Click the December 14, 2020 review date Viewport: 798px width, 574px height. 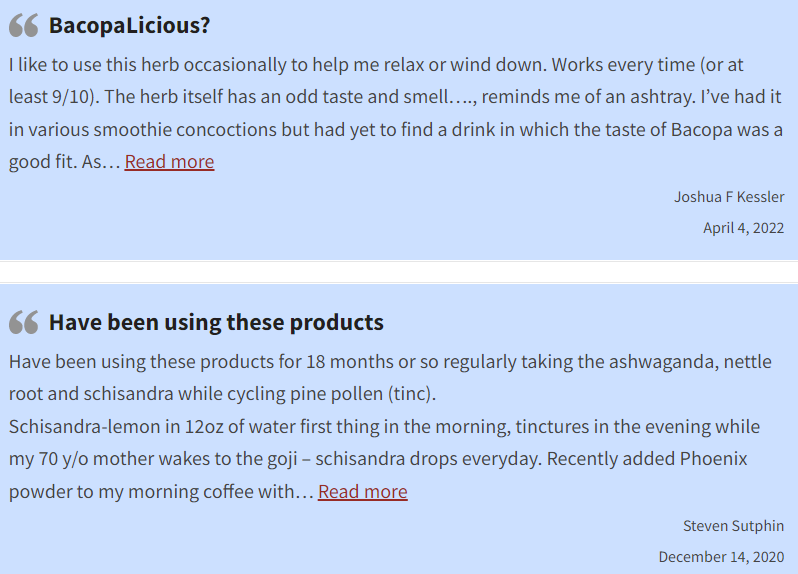(721, 557)
